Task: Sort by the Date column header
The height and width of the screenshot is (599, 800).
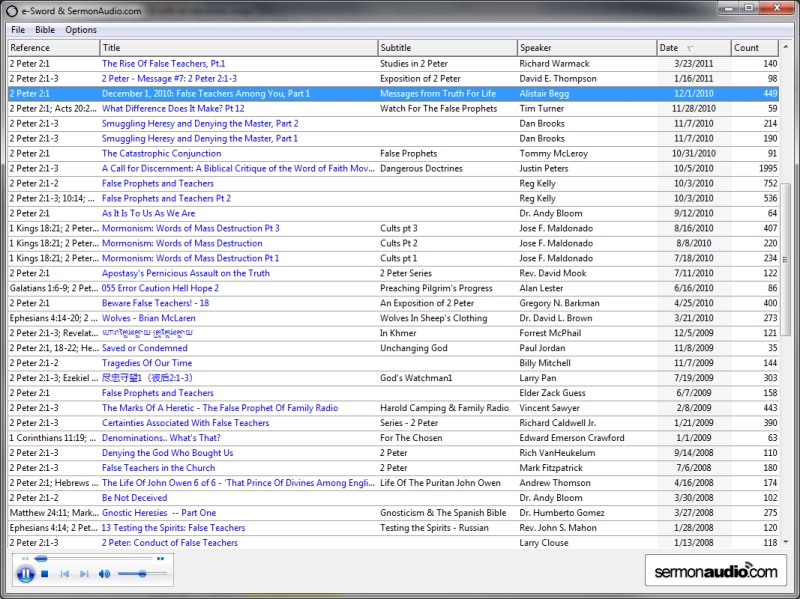Action: pos(694,47)
